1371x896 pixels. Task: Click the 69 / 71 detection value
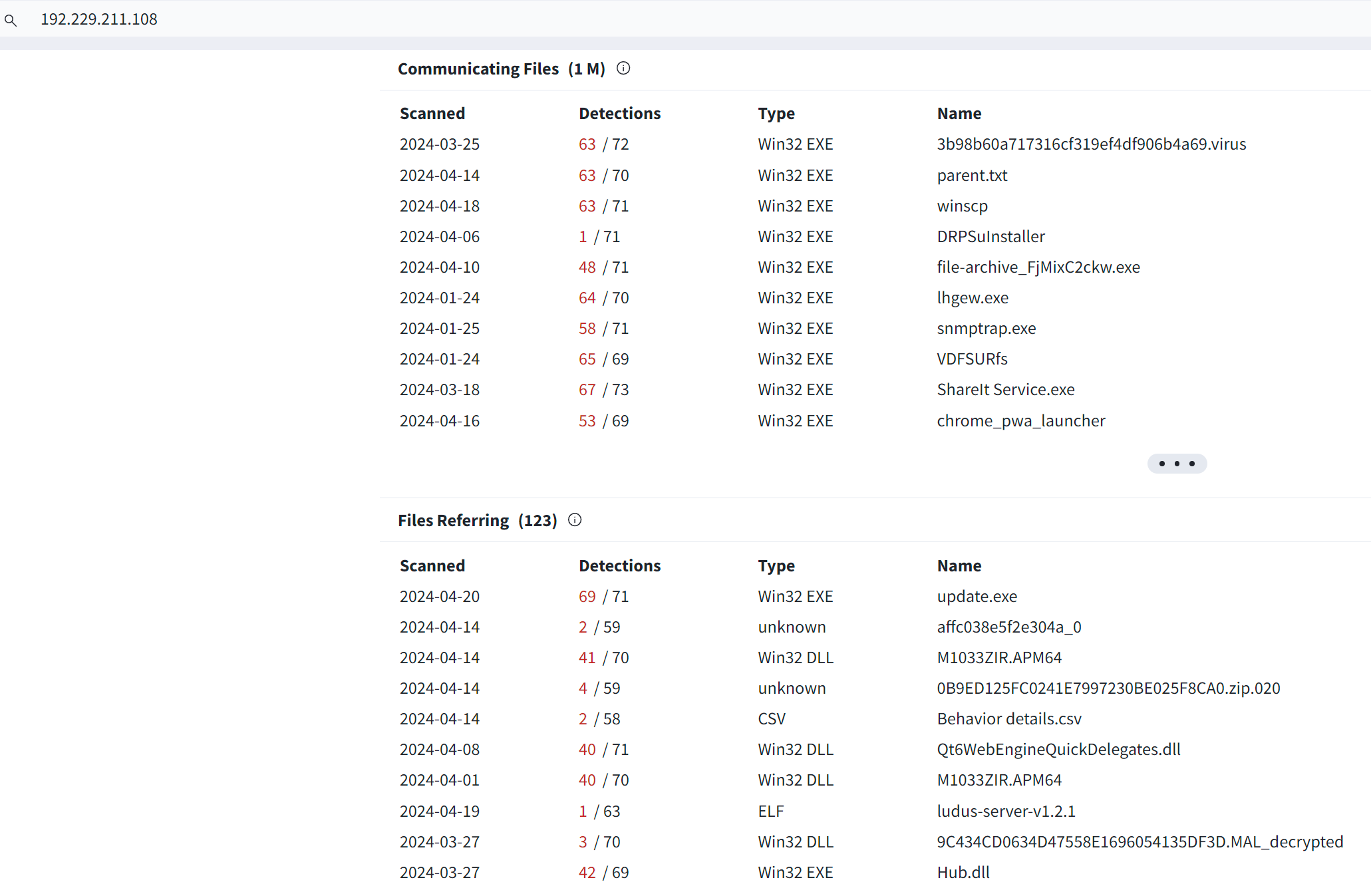click(603, 597)
